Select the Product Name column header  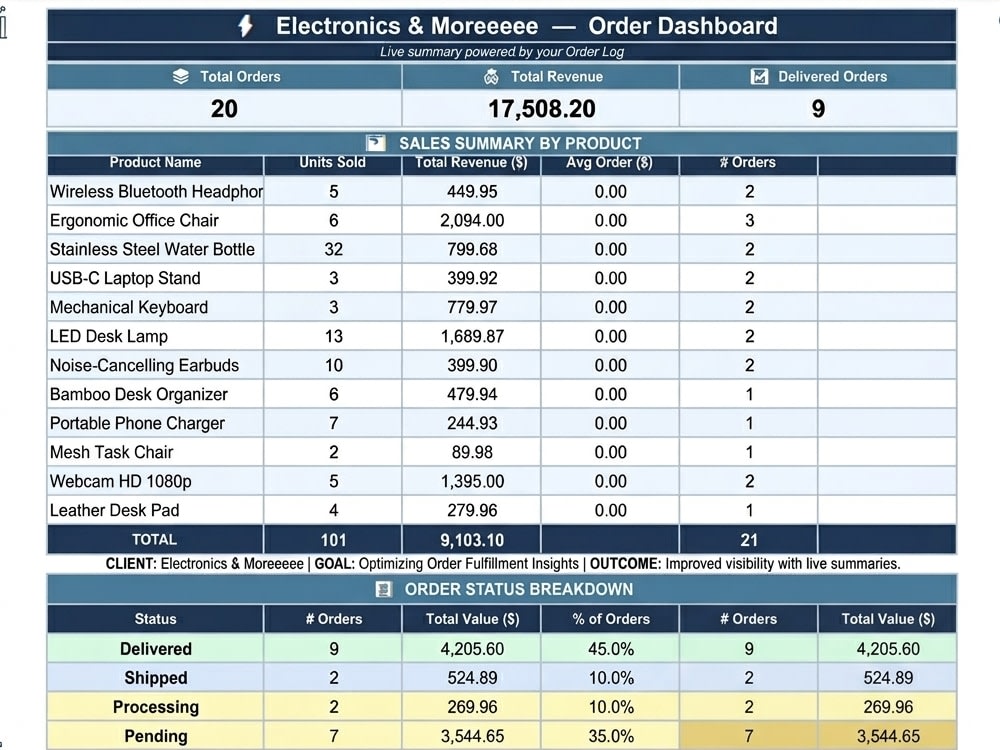click(x=155, y=163)
